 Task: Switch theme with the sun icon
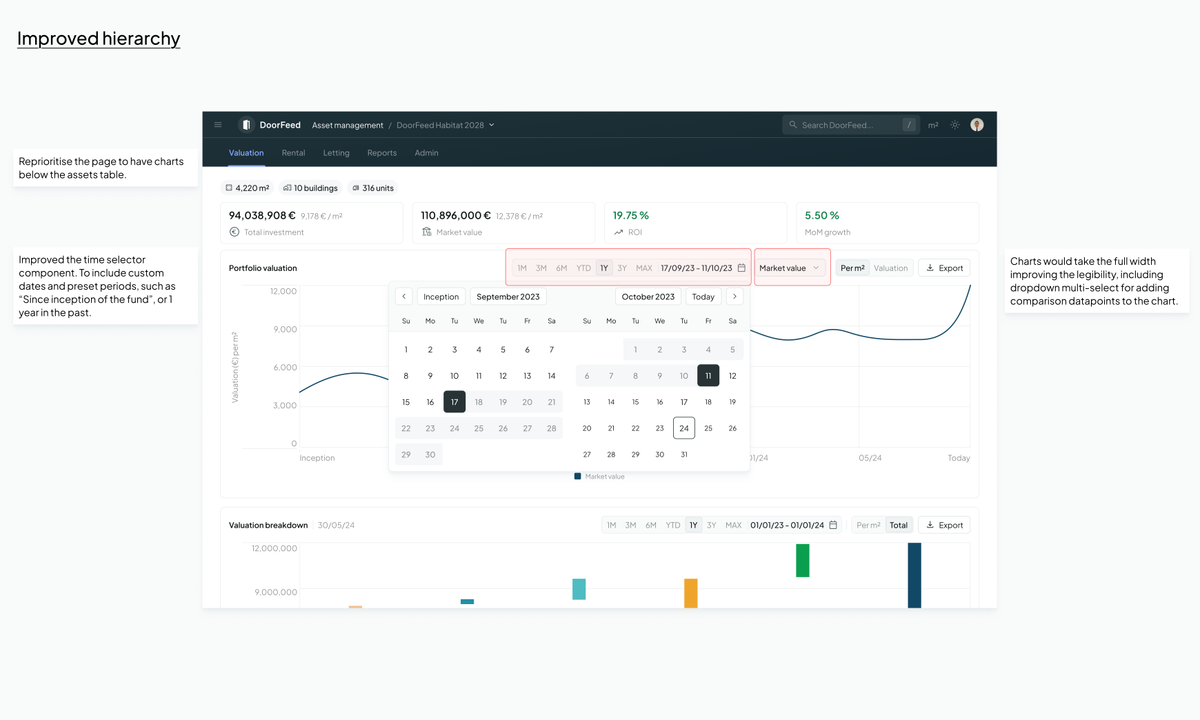tap(955, 125)
